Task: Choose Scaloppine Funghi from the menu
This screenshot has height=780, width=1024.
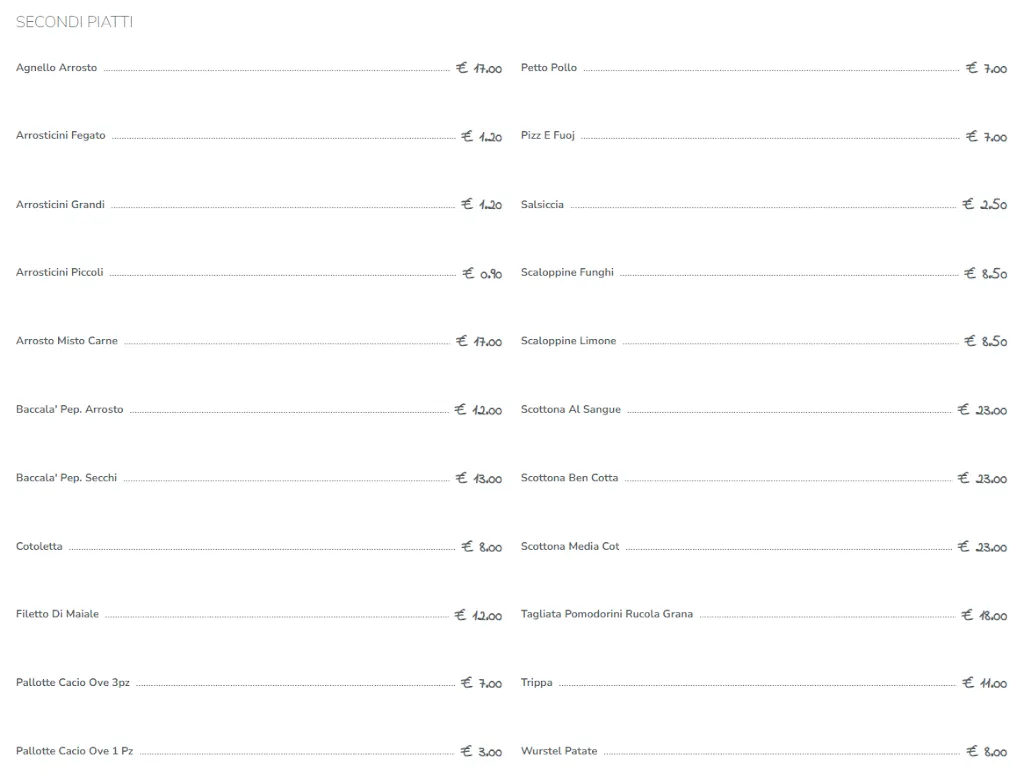Action: click(567, 273)
